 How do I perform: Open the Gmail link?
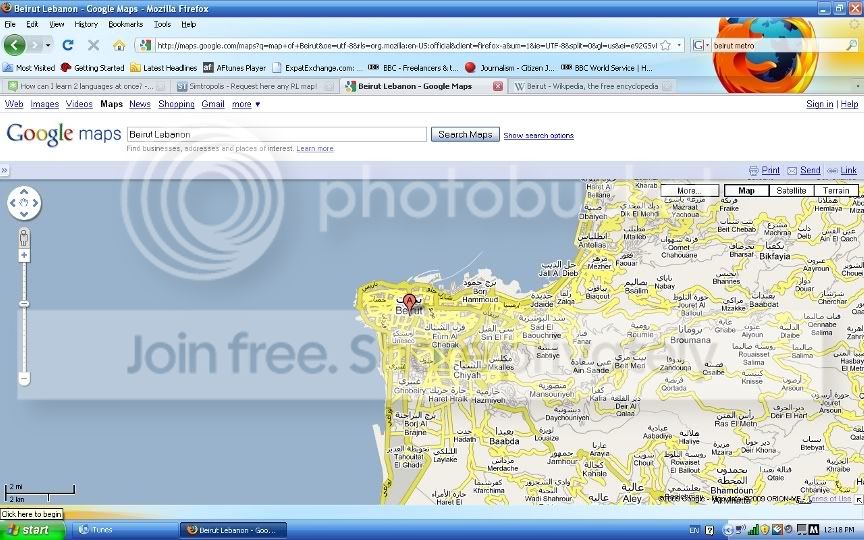tap(213, 104)
